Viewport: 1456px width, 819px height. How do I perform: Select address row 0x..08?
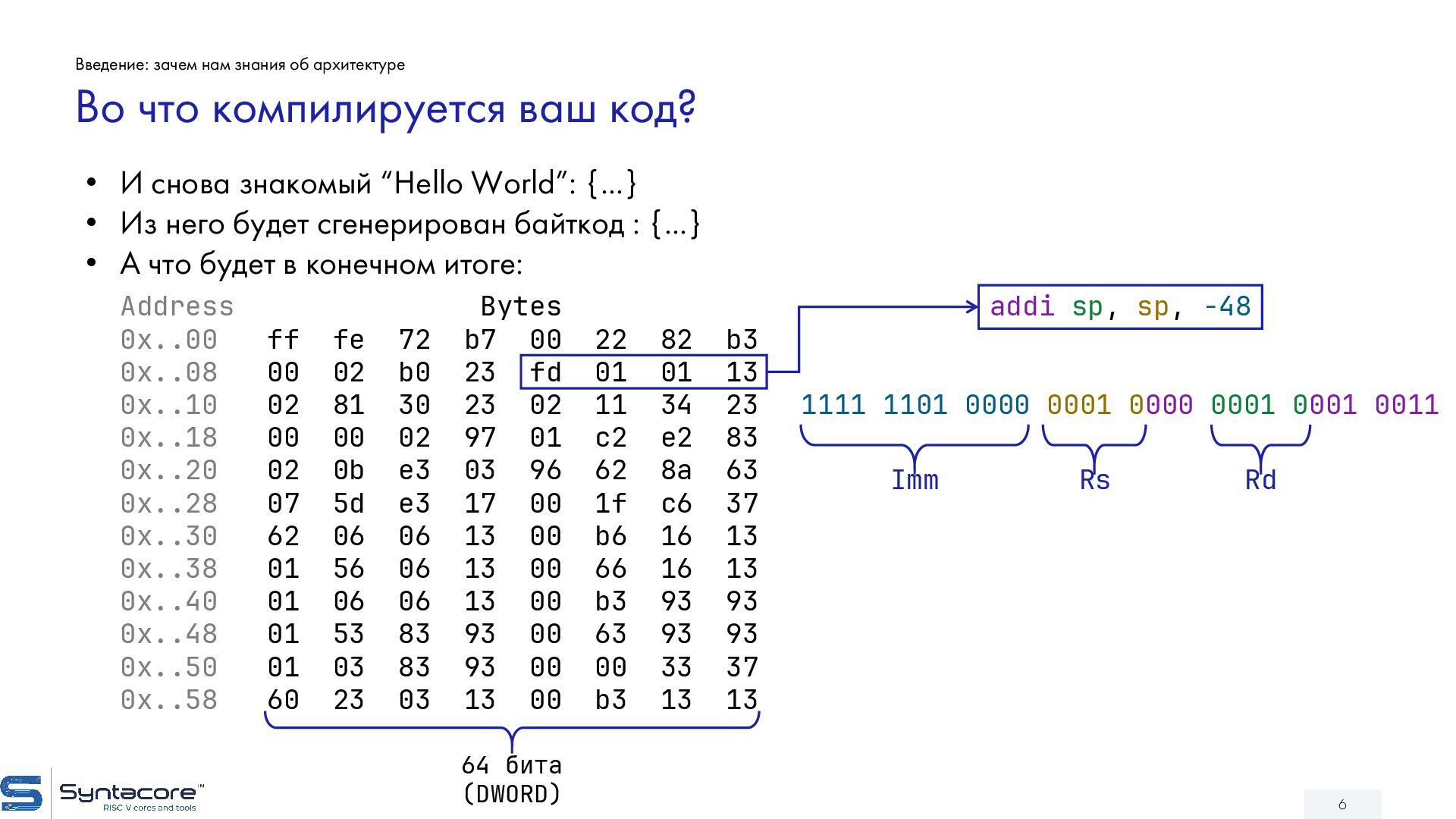point(168,372)
